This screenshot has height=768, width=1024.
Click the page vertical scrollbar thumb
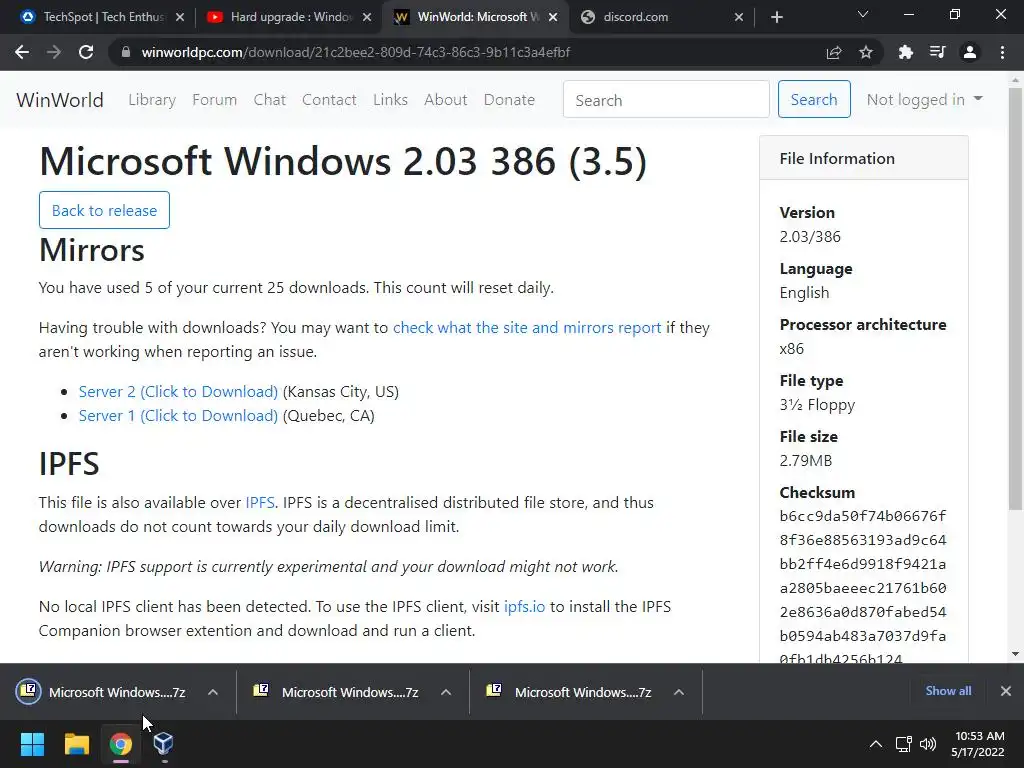tap(1015, 297)
